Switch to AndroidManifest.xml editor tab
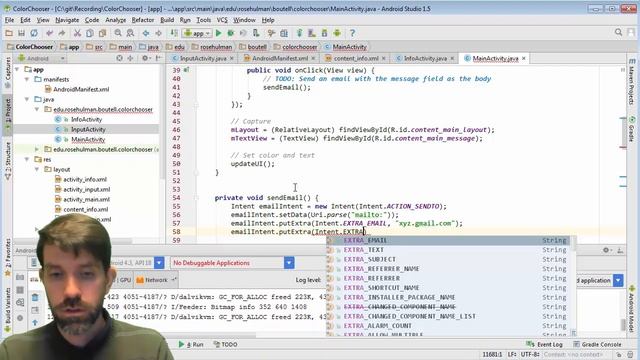This screenshot has width=640, height=360. (x=279, y=58)
